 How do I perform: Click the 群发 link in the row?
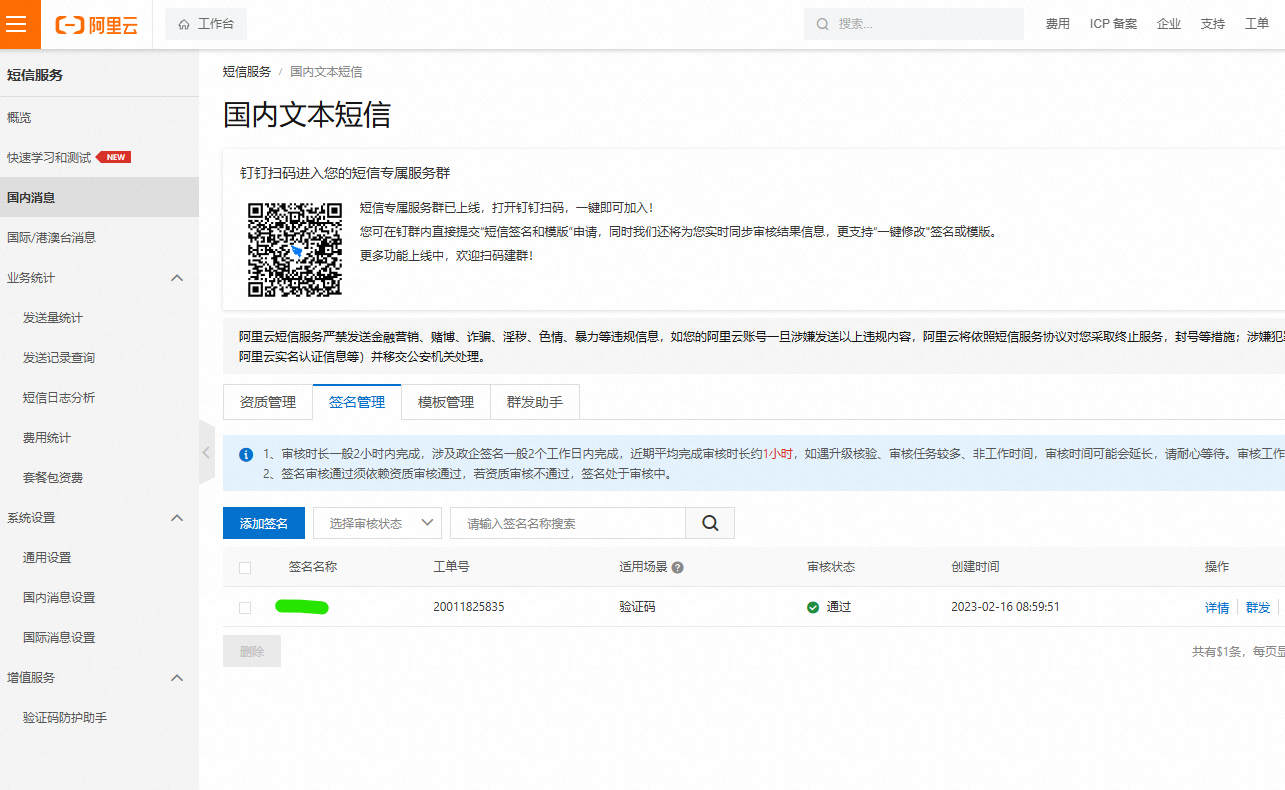tap(1258, 608)
